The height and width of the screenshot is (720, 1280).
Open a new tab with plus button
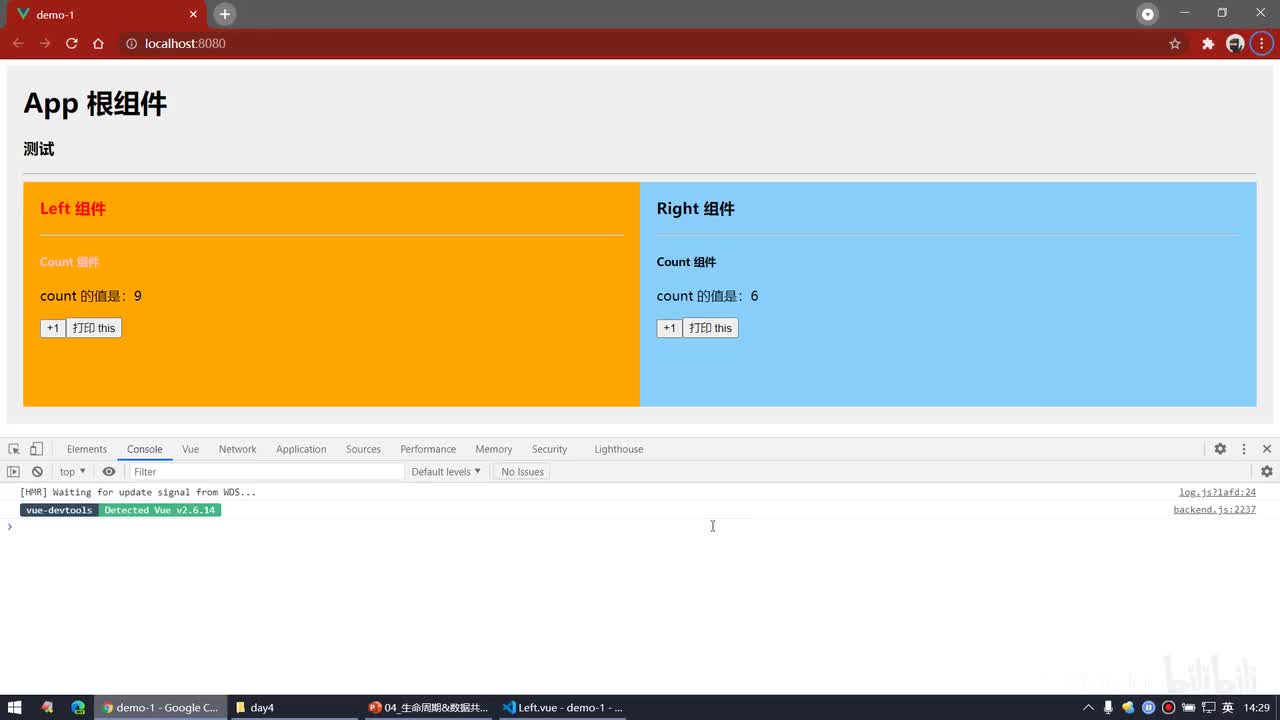[x=225, y=14]
